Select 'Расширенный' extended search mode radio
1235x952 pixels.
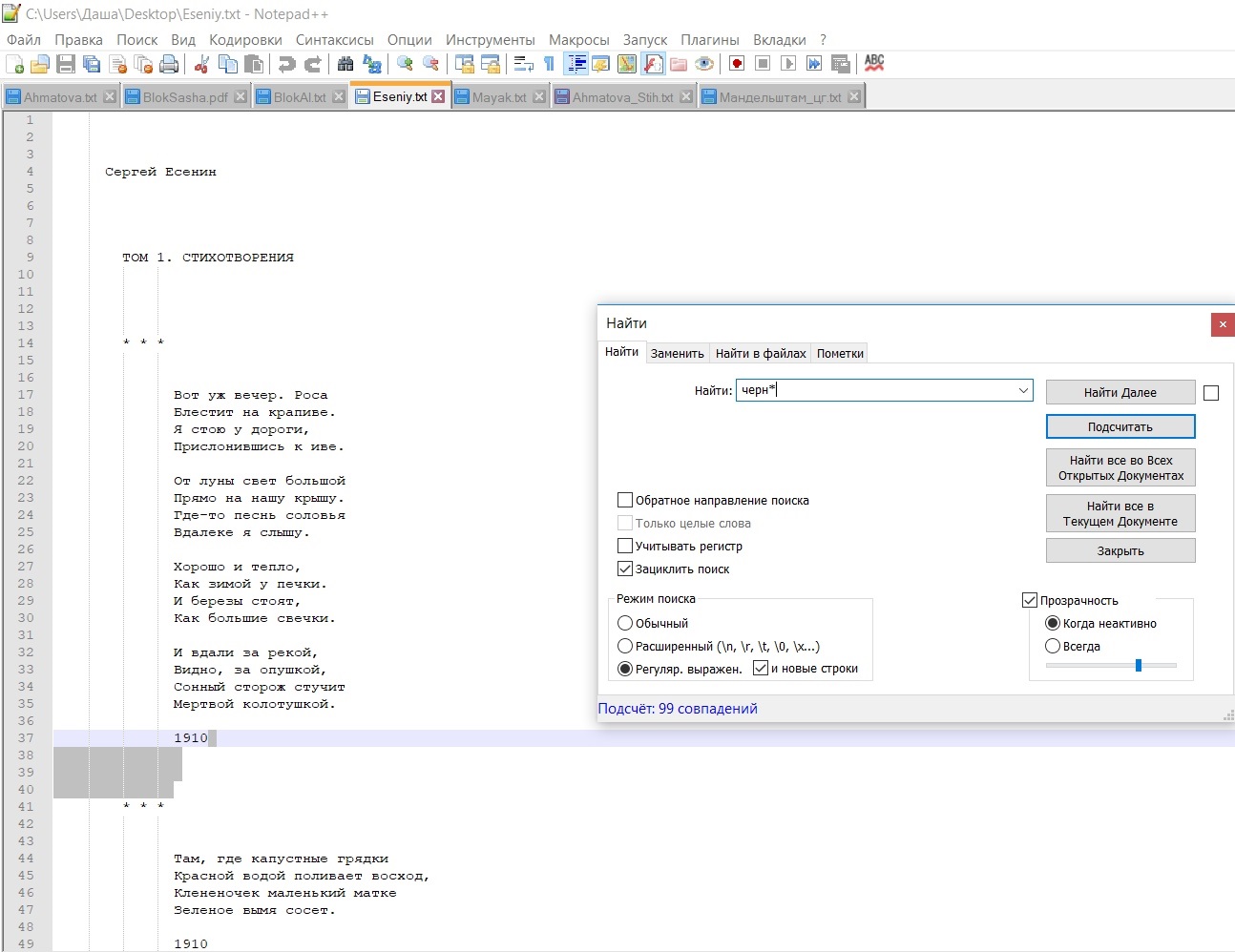click(x=625, y=646)
